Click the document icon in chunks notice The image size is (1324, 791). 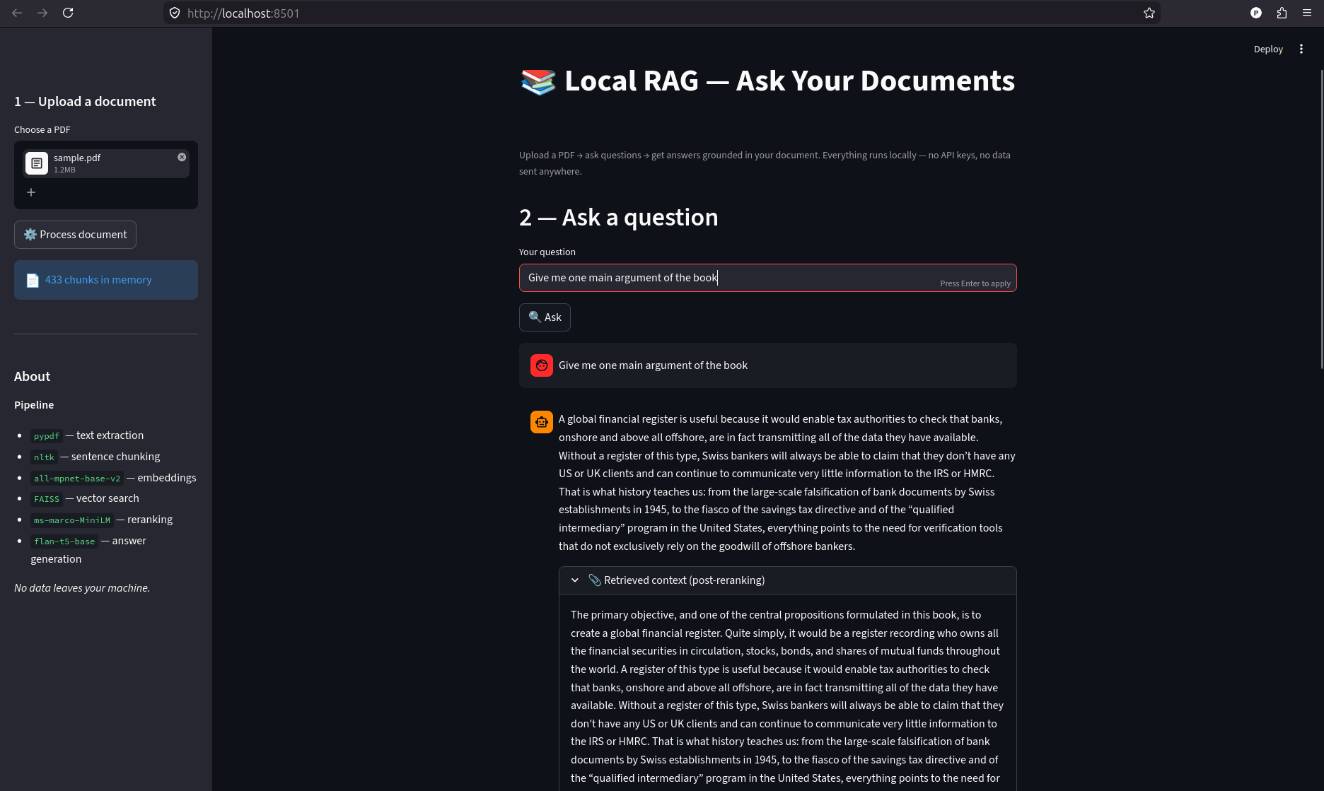coord(32,280)
